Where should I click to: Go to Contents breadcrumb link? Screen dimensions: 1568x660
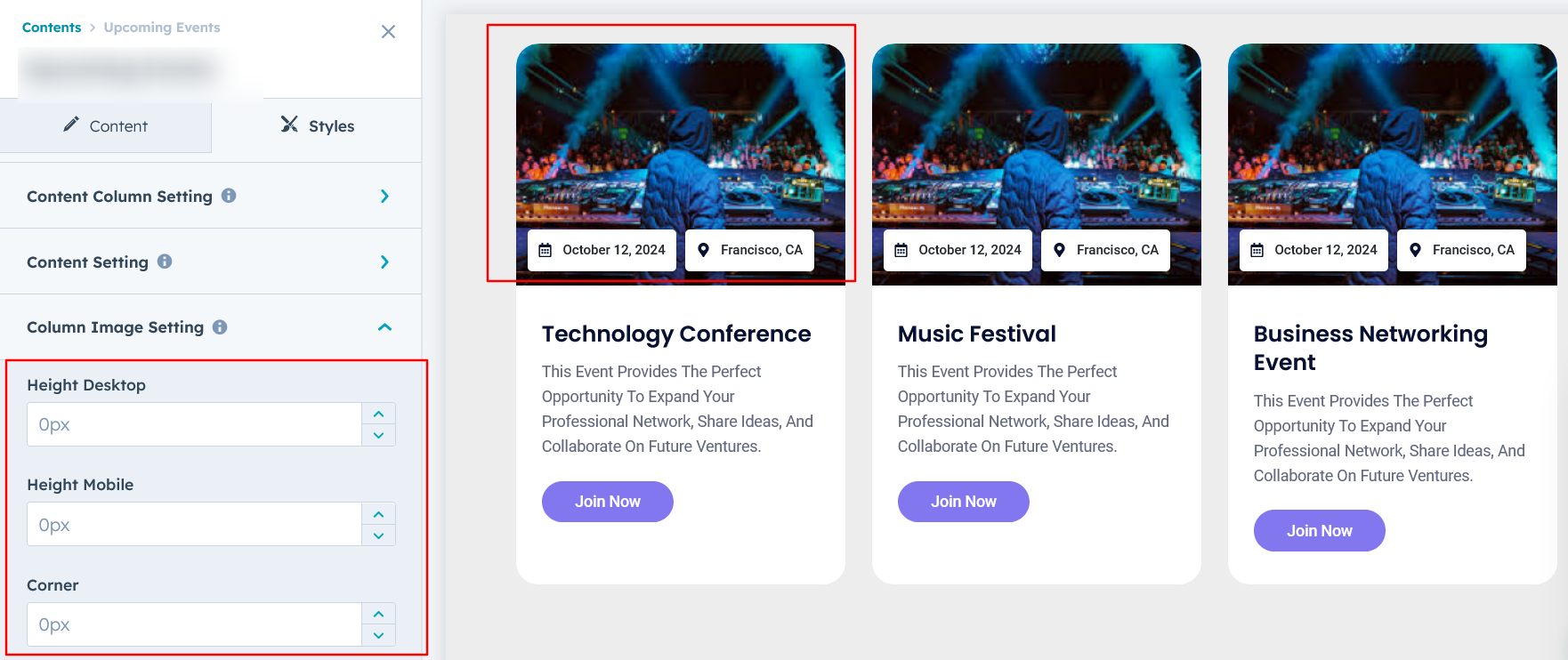[x=52, y=28]
